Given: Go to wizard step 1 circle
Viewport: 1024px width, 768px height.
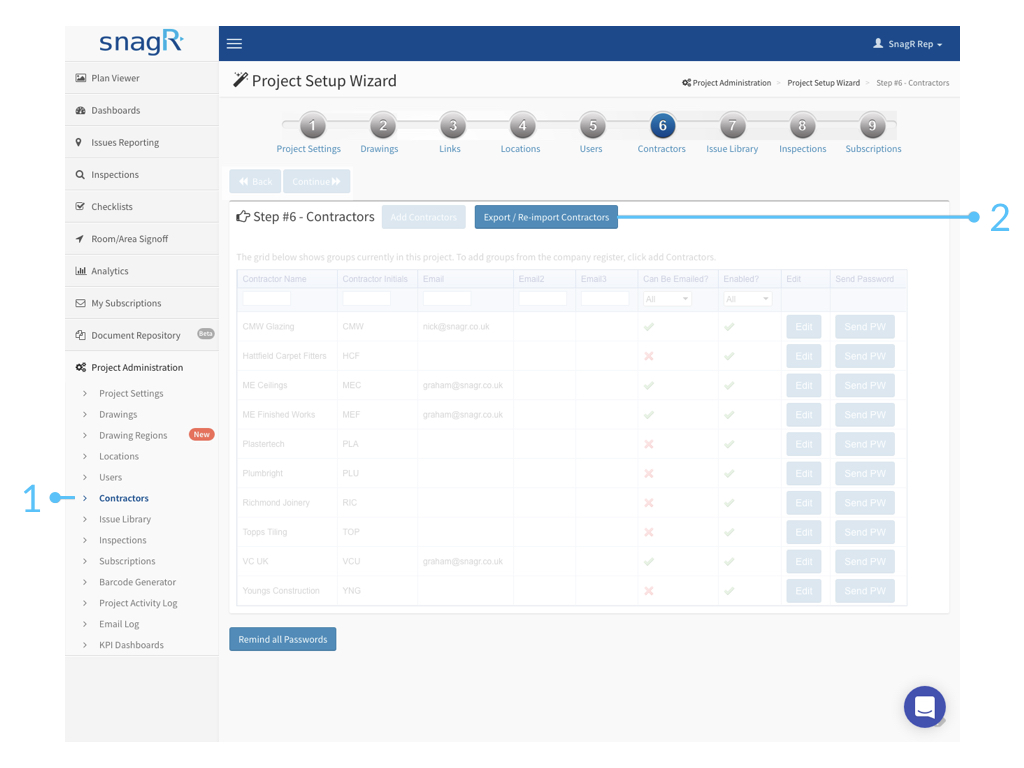Looking at the screenshot, I should [x=312, y=125].
